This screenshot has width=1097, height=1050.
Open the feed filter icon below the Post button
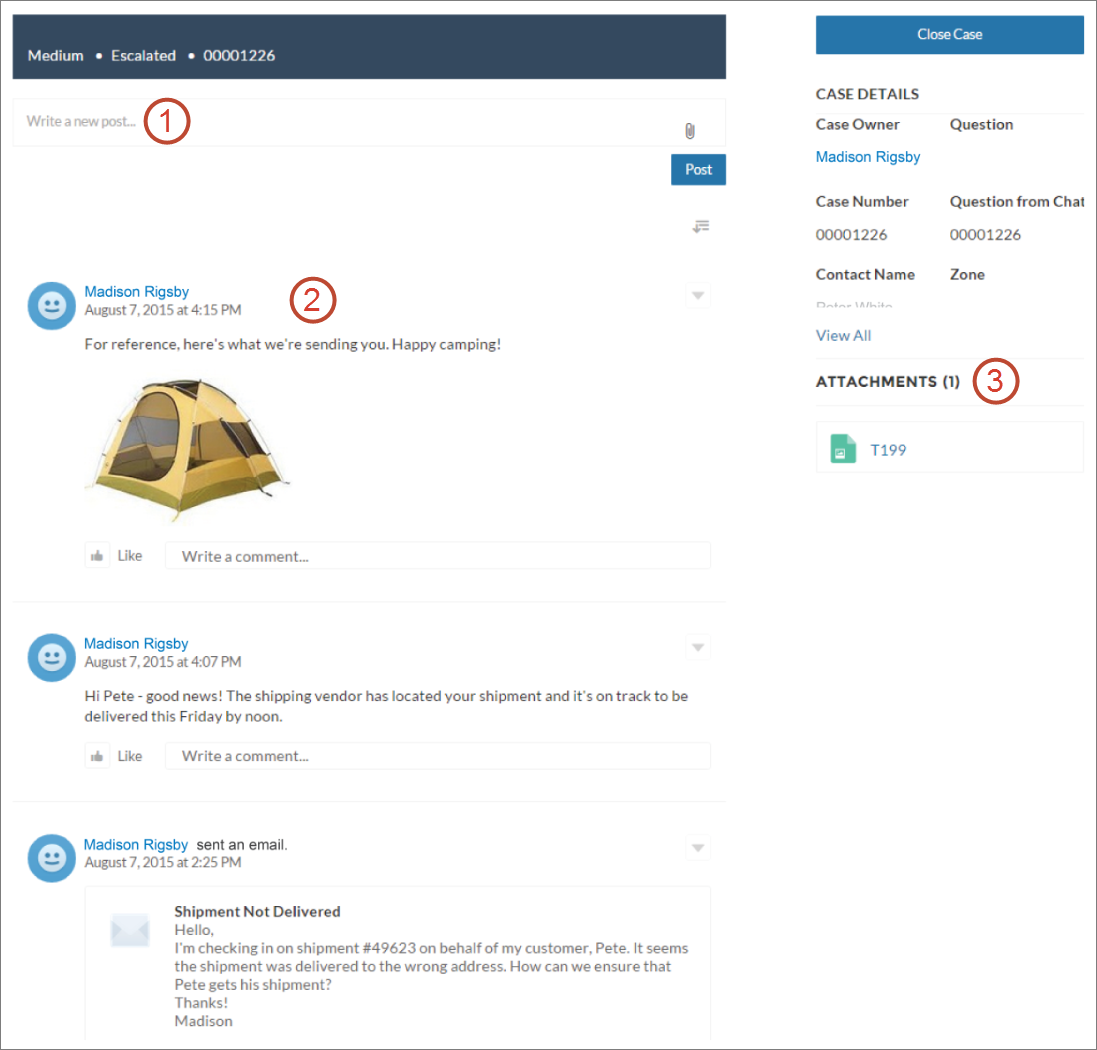click(700, 226)
